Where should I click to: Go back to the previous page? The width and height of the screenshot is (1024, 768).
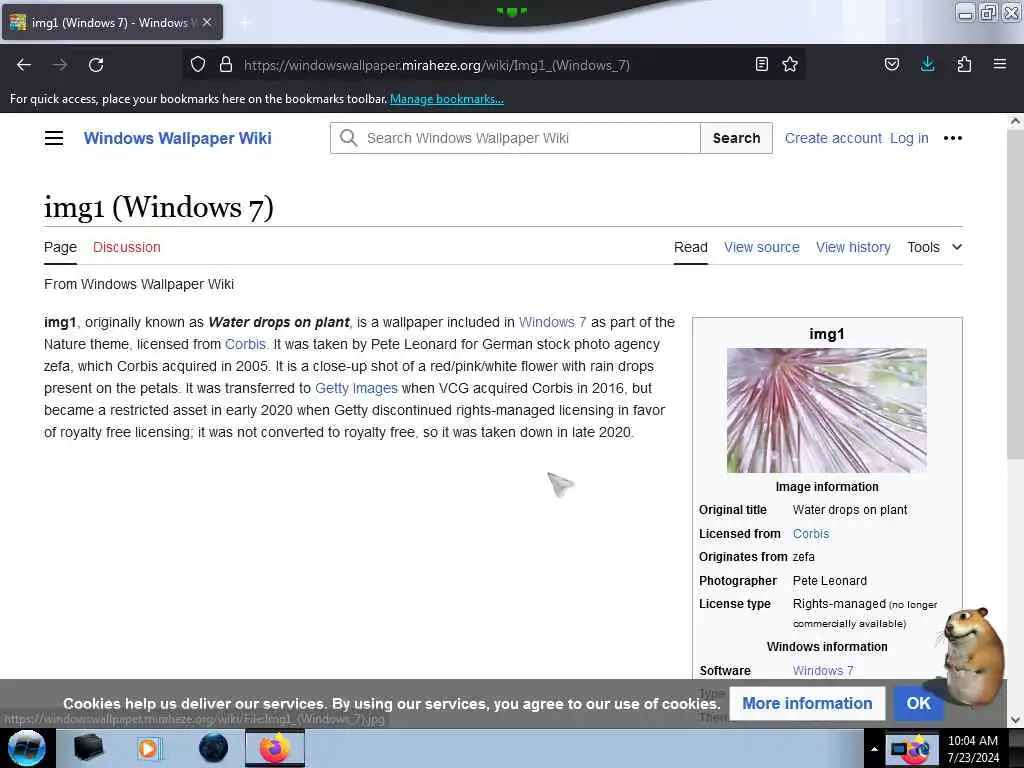(24, 65)
